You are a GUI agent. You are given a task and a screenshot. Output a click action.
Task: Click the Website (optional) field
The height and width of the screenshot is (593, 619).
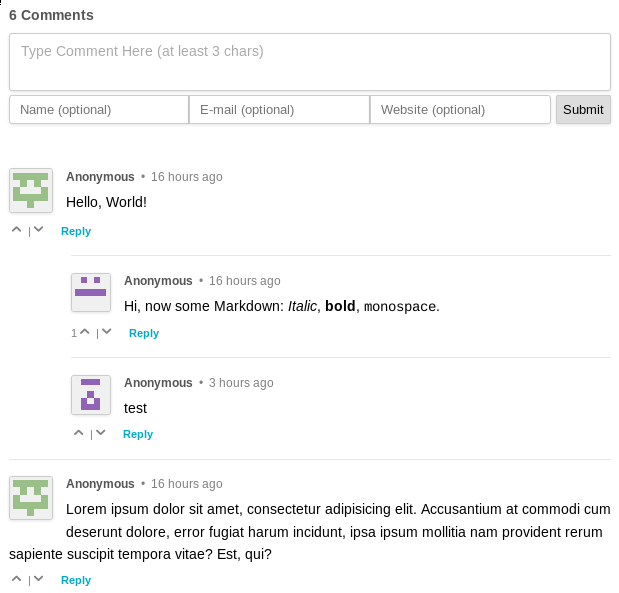[x=460, y=109]
